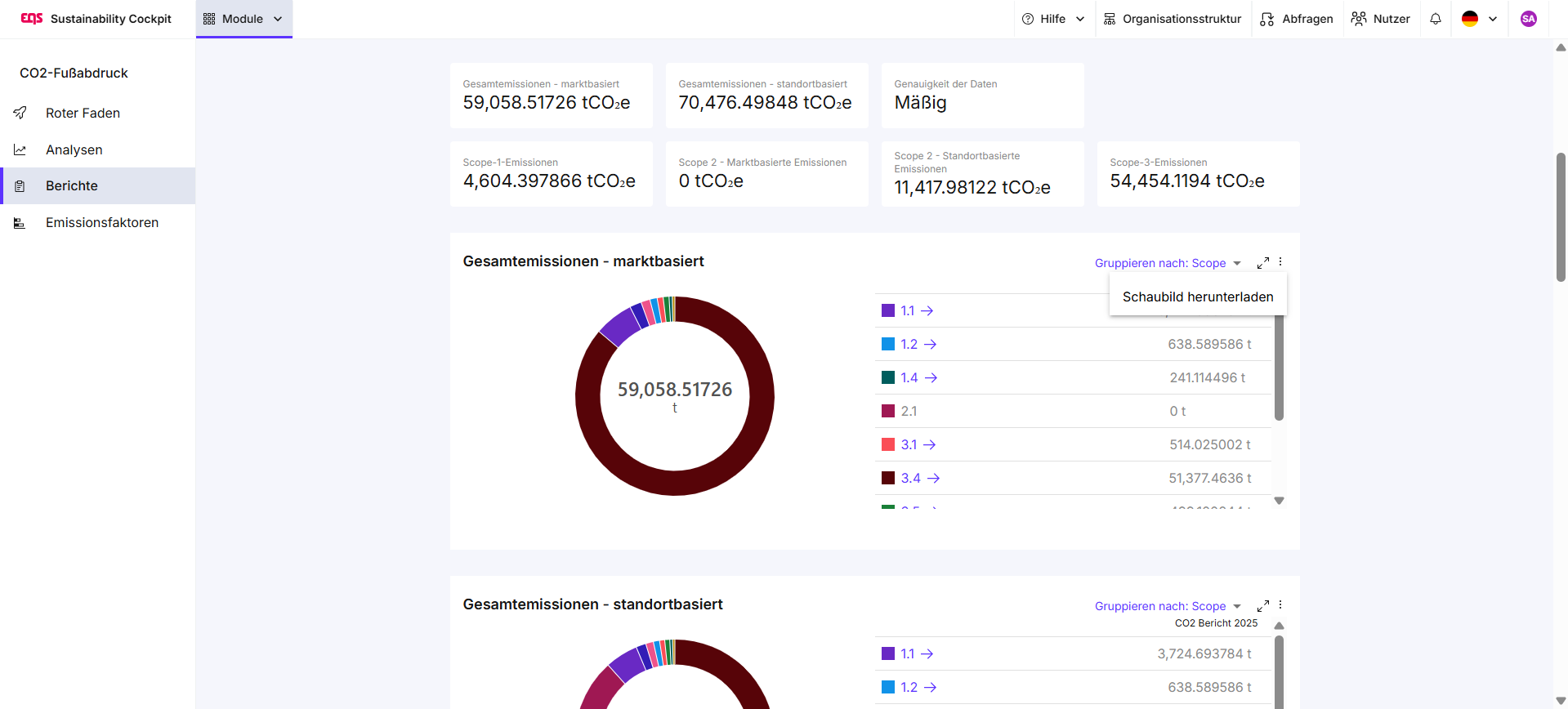The height and width of the screenshot is (709, 1568).
Task: Click the CO2 Bericht 2025 label
Action: point(1216,623)
